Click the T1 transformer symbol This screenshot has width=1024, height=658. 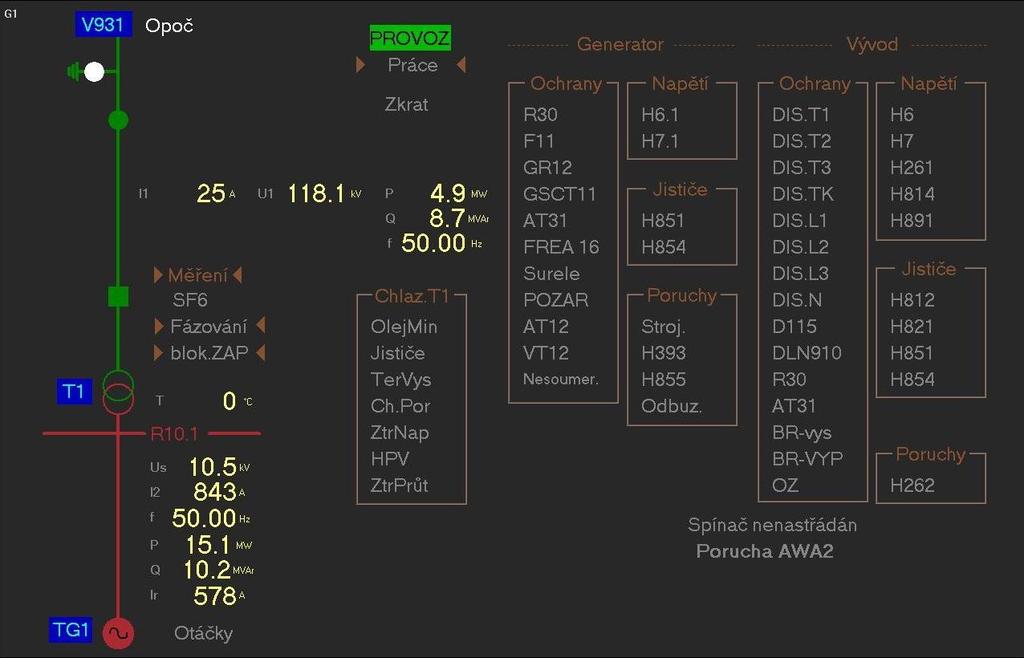pyautogui.click(x=118, y=392)
